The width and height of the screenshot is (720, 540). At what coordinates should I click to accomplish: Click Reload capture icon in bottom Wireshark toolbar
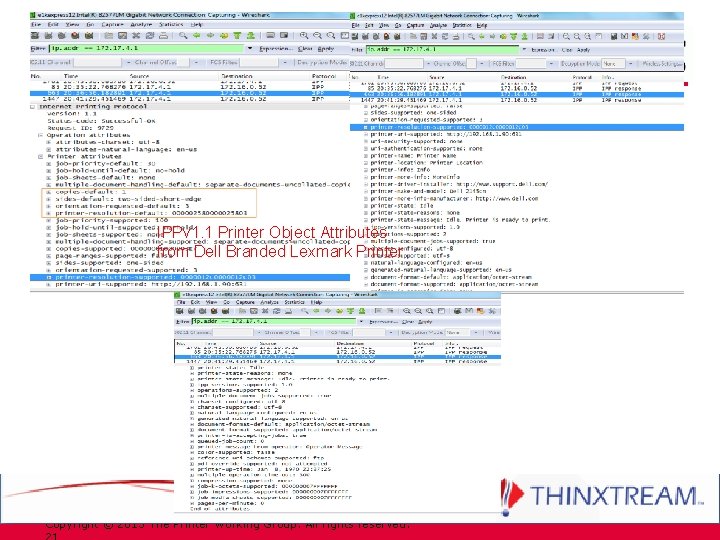276,311
